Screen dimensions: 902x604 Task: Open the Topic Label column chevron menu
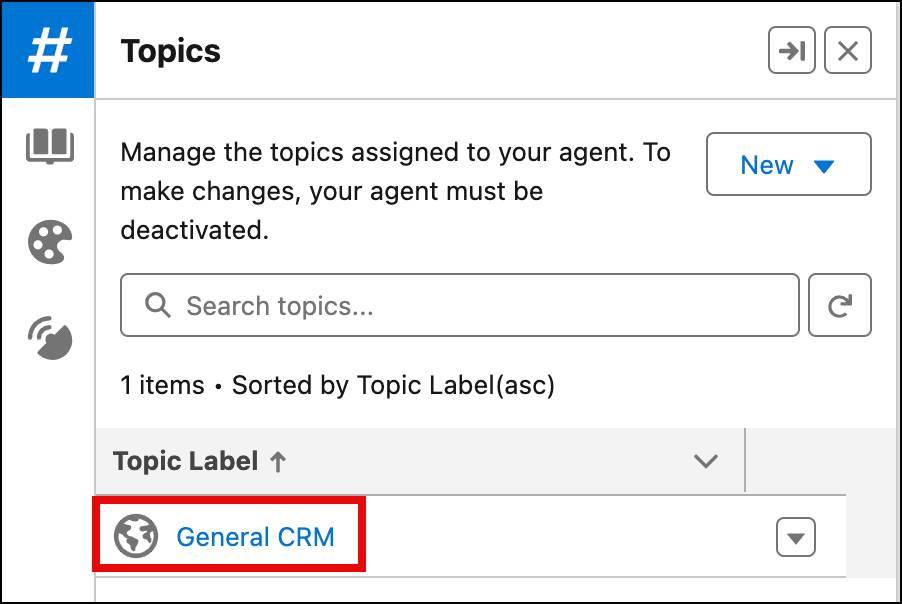point(706,461)
